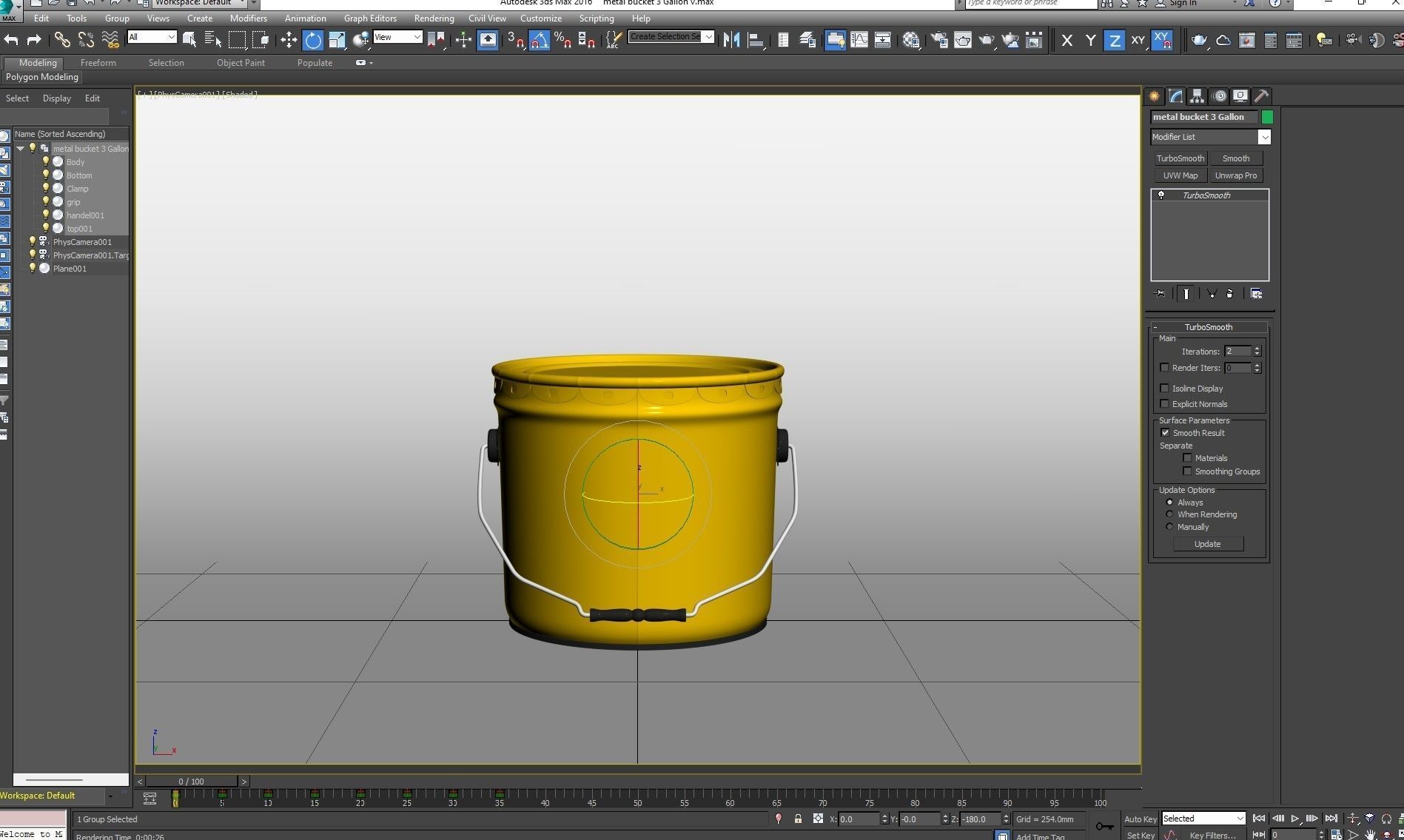Open the Hierarchy command panel tab
The image size is (1404, 840).
1197,96
